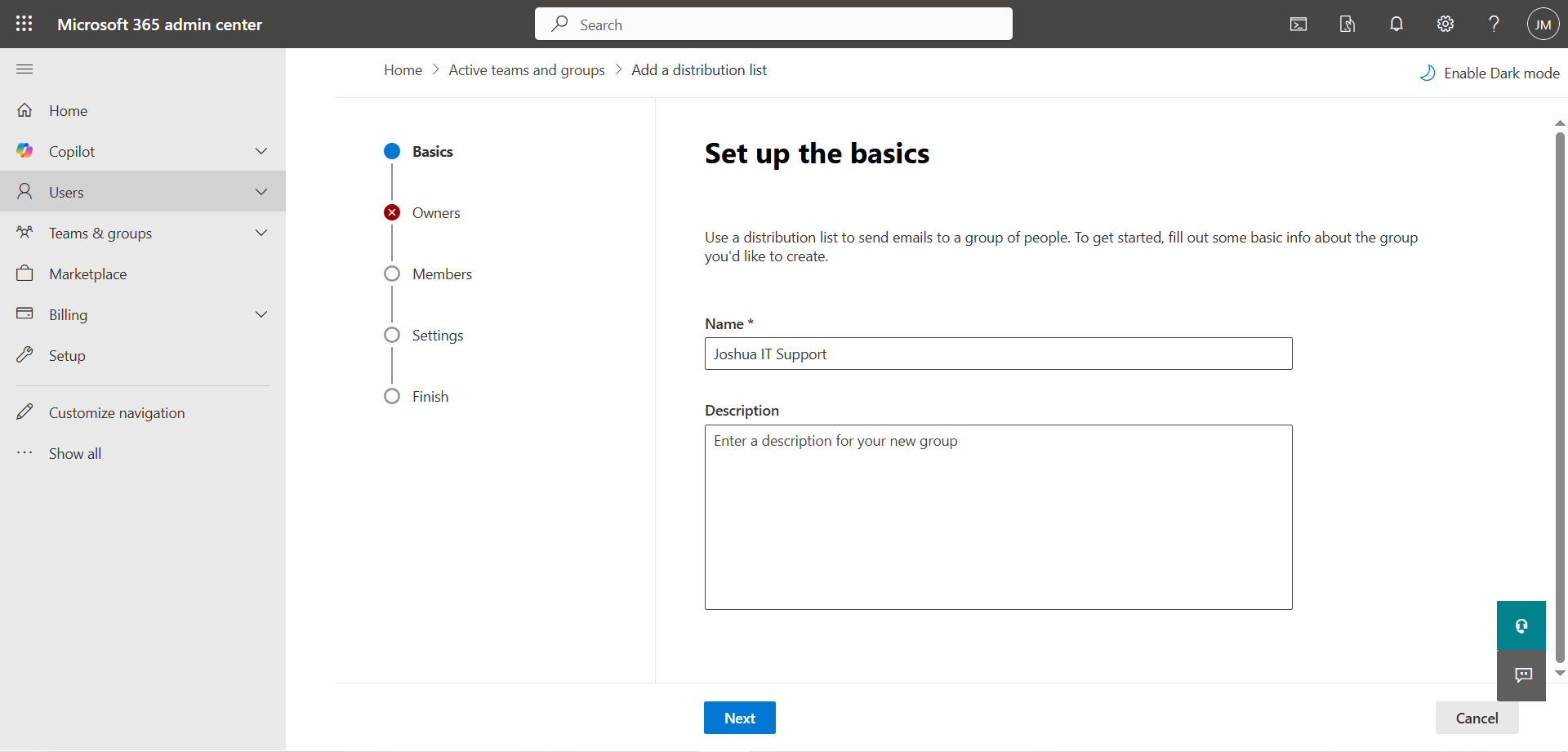
Task: Click the Name input field
Action: (x=998, y=354)
